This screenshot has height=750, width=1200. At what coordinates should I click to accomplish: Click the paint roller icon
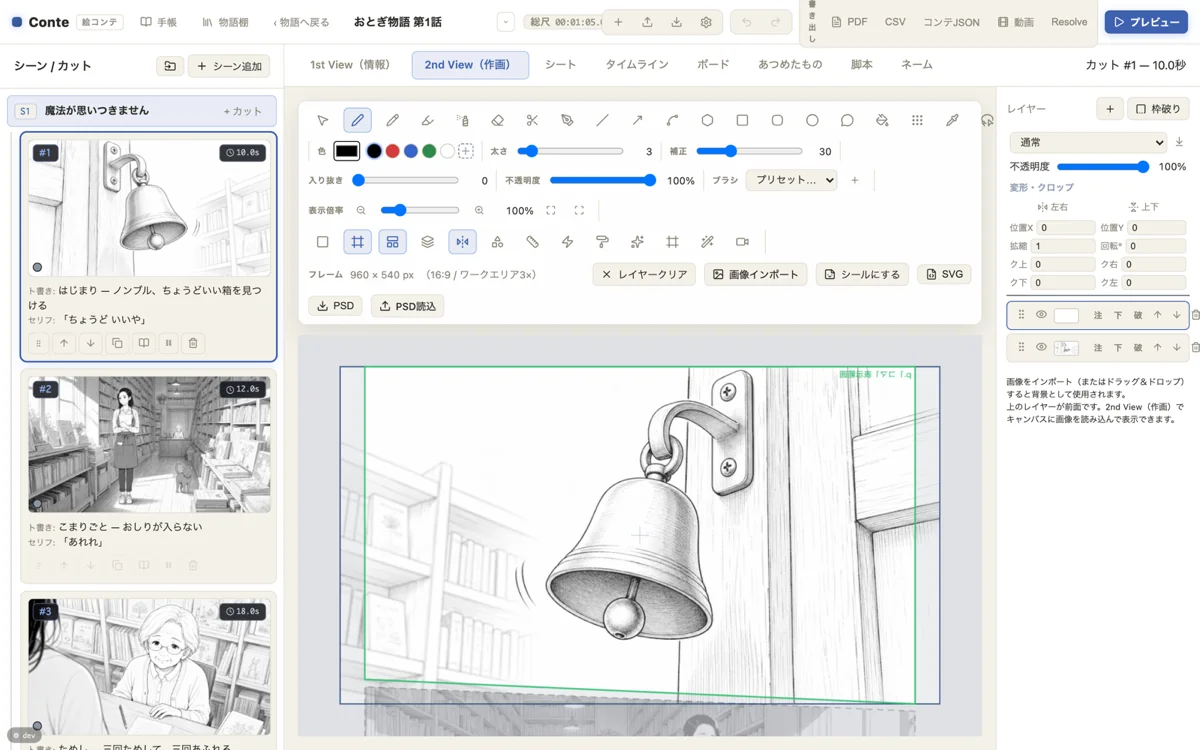point(602,242)
